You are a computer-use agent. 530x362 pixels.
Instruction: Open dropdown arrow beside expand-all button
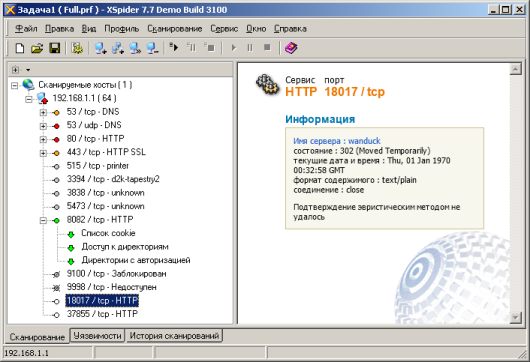tap(28, 70)
